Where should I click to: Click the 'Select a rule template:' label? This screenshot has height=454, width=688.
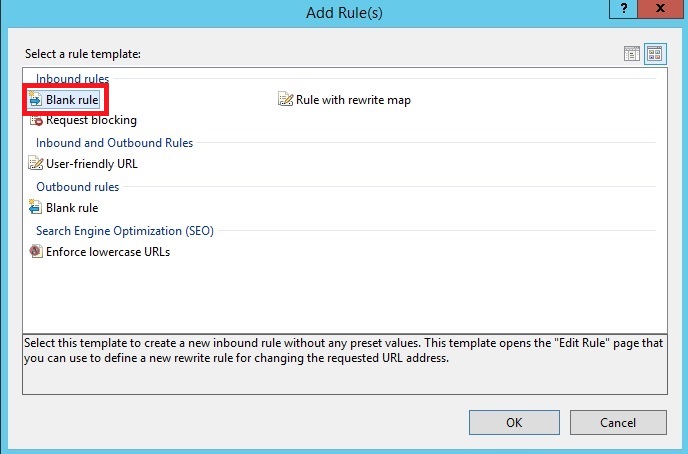click(x=83, y=54)
